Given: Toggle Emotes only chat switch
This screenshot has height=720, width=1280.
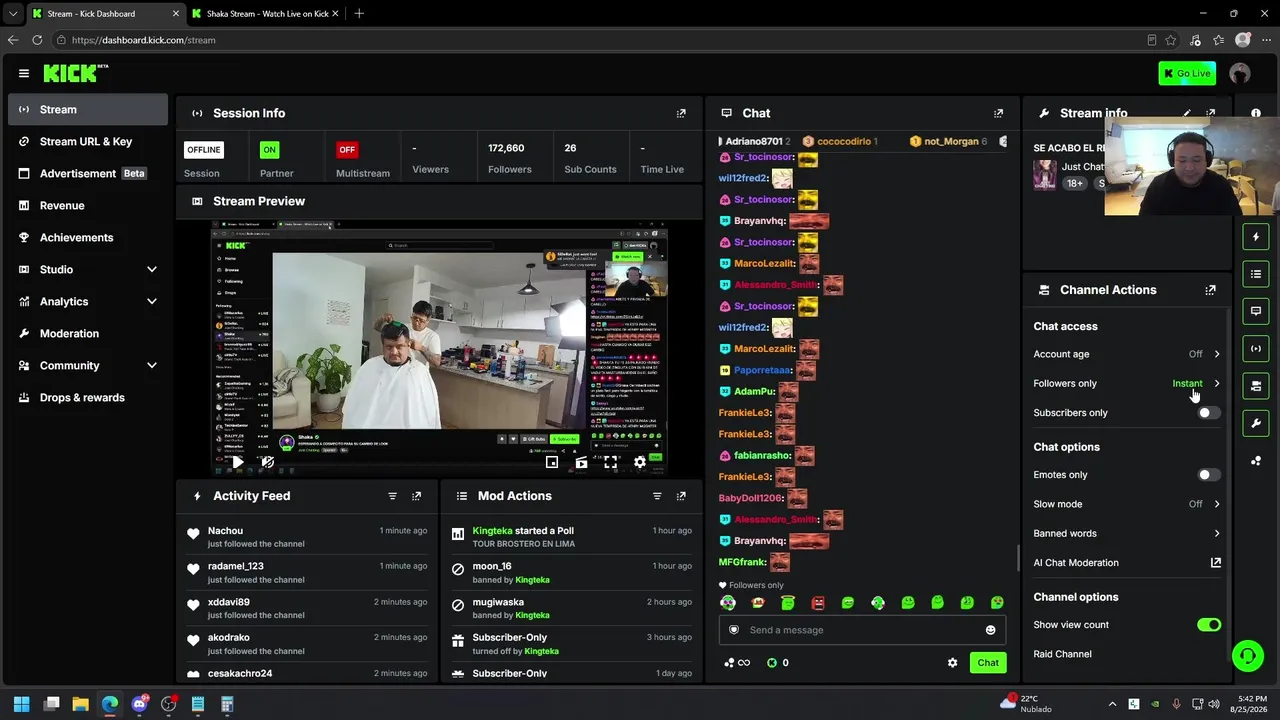Looking at the screenshot, I should pyautogui.click(x=1209, y=475).
